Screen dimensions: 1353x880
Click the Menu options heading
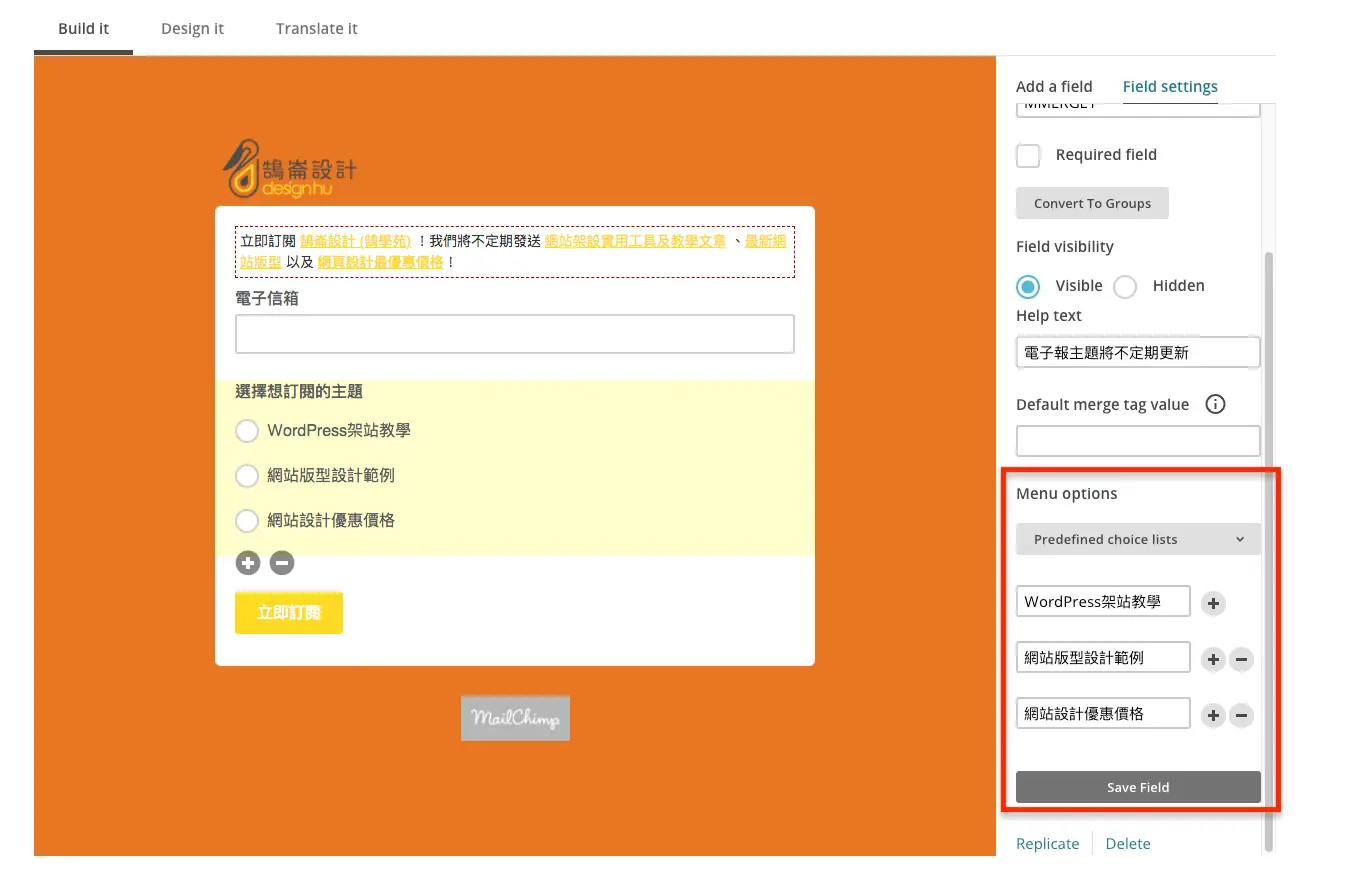tap(1067, 494)
